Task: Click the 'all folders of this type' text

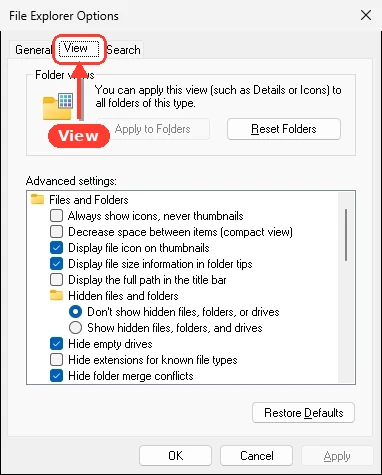Action: tap(145, 103)
